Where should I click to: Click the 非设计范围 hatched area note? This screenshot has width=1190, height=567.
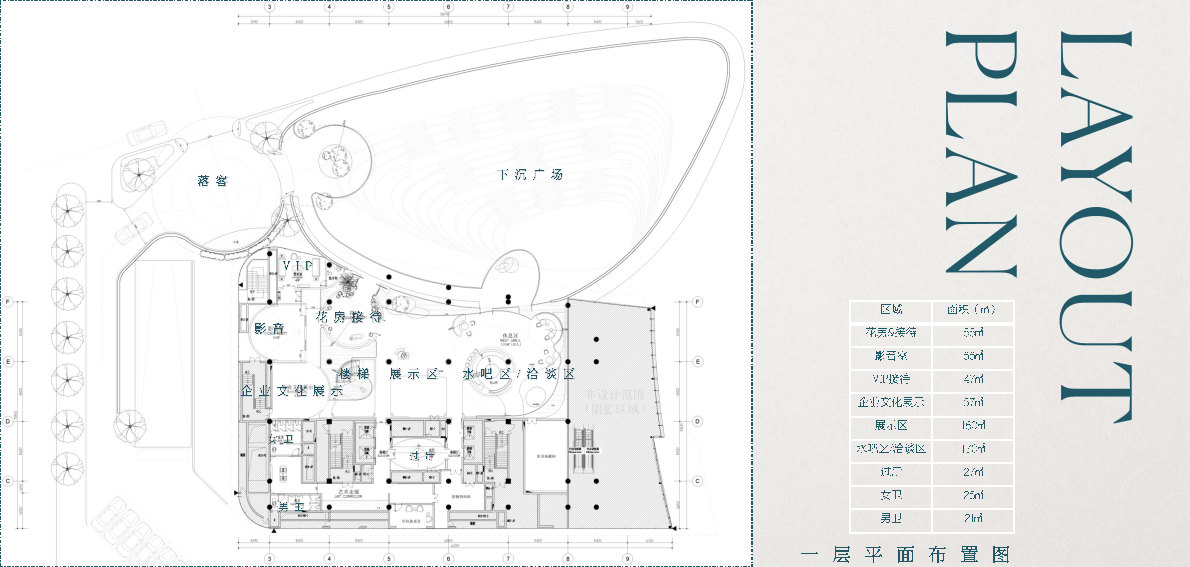(x=615, y=402)
